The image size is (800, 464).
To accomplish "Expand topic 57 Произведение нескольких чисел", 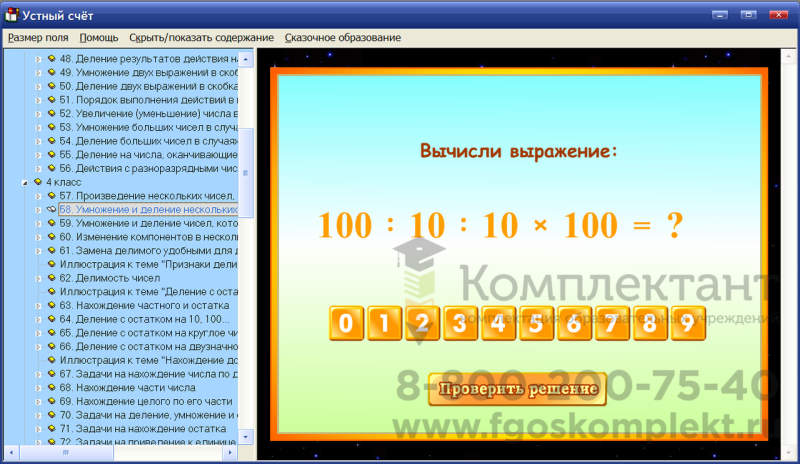I will point(38,196).
